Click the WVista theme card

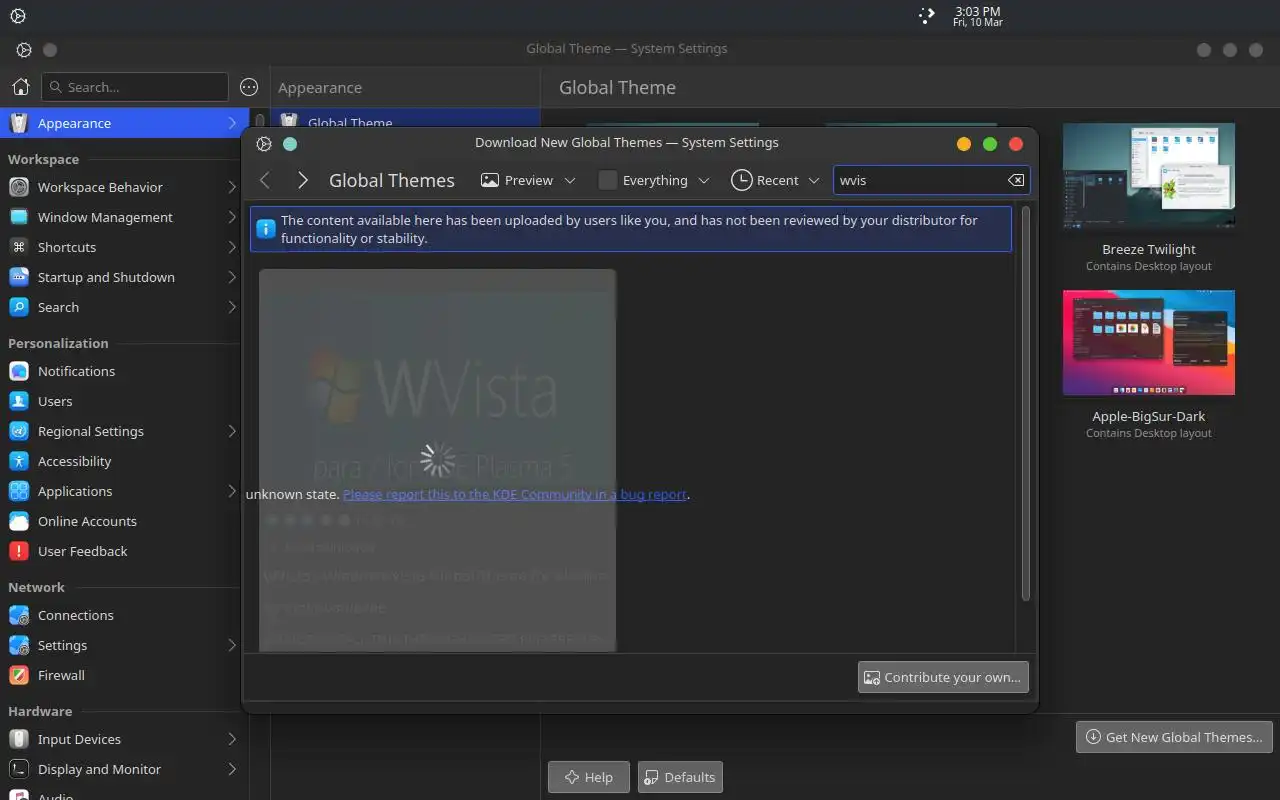pyautogui.click(x=437, y=460)
